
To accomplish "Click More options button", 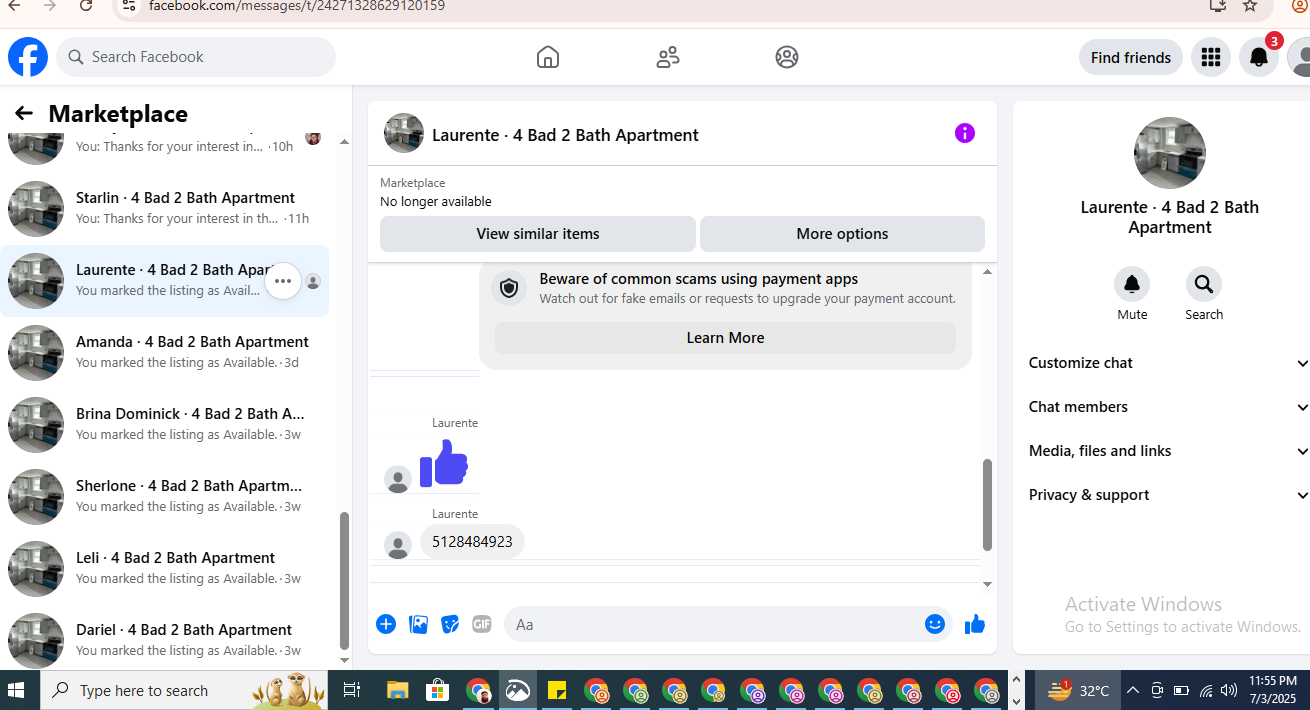I will pos(842,234).
